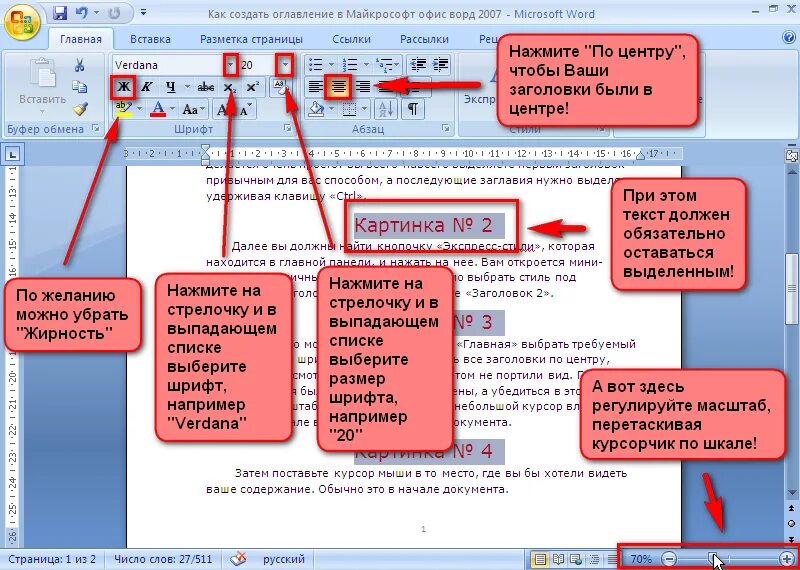
Task: Click the zoom slider handle
Action: pyautogui.click(x=714, y=559)
